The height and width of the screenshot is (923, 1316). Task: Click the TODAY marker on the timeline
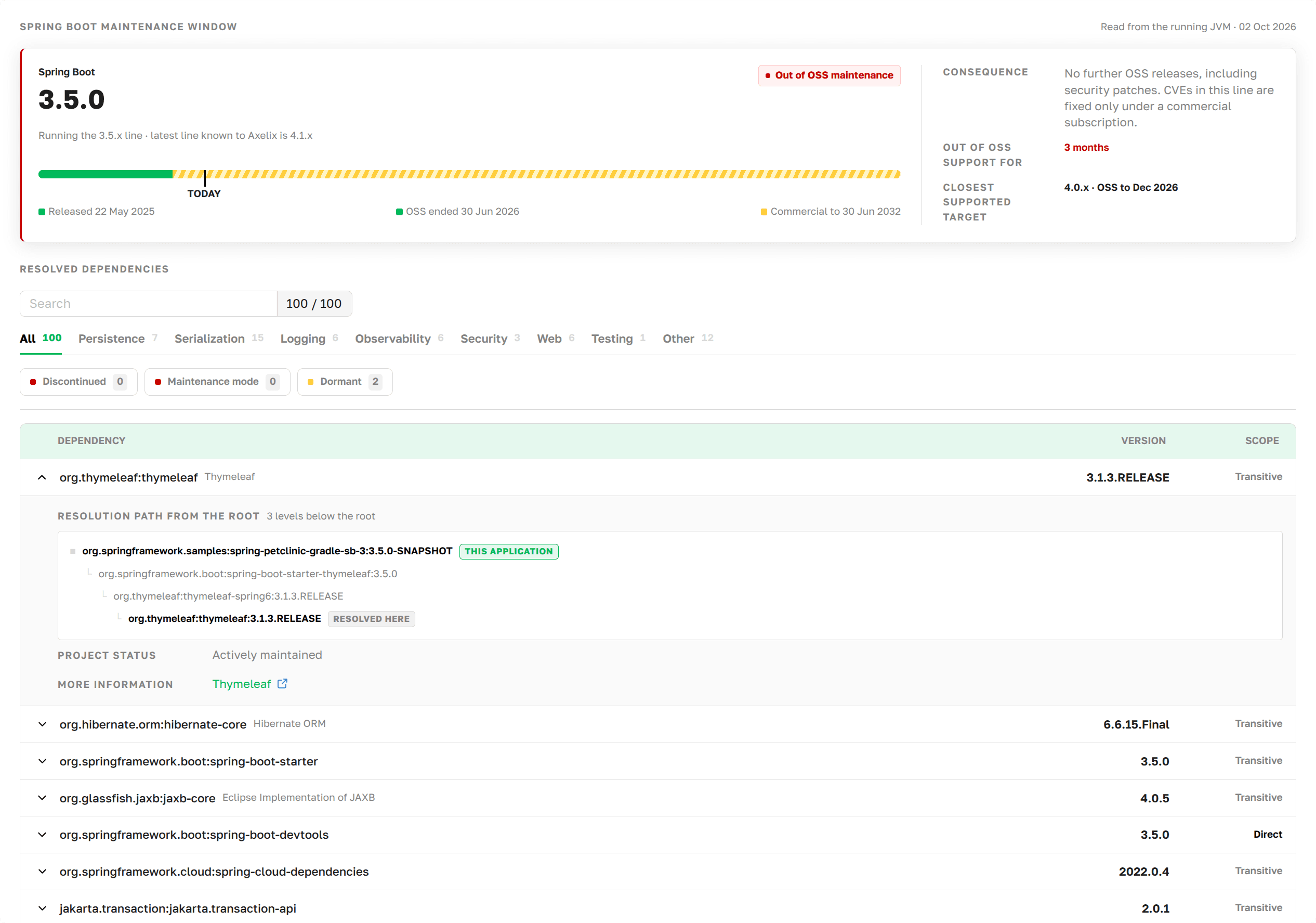pyautogui.click(x=204, y=193)
